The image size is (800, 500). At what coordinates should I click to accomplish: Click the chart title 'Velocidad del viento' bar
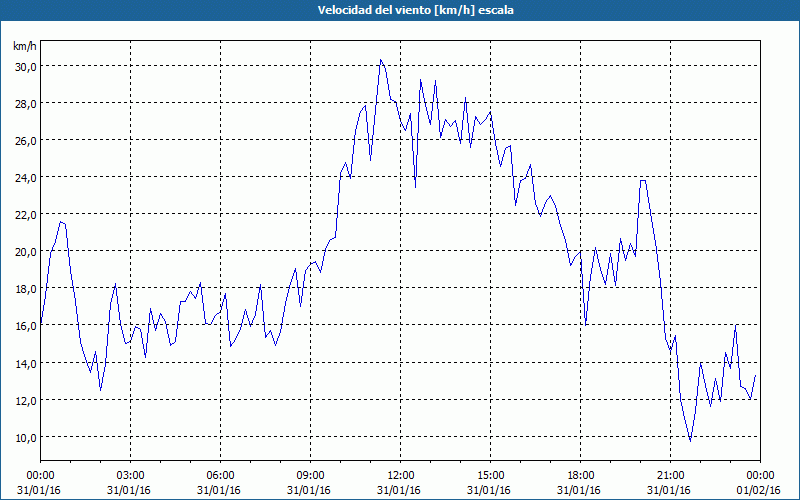pos(400,10)
